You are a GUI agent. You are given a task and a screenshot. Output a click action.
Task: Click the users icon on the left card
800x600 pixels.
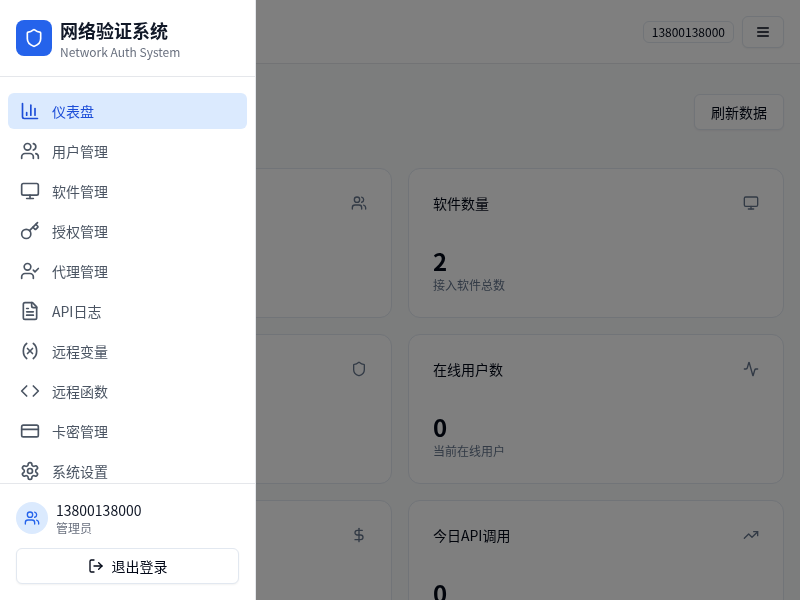click(x=359, y=203)
